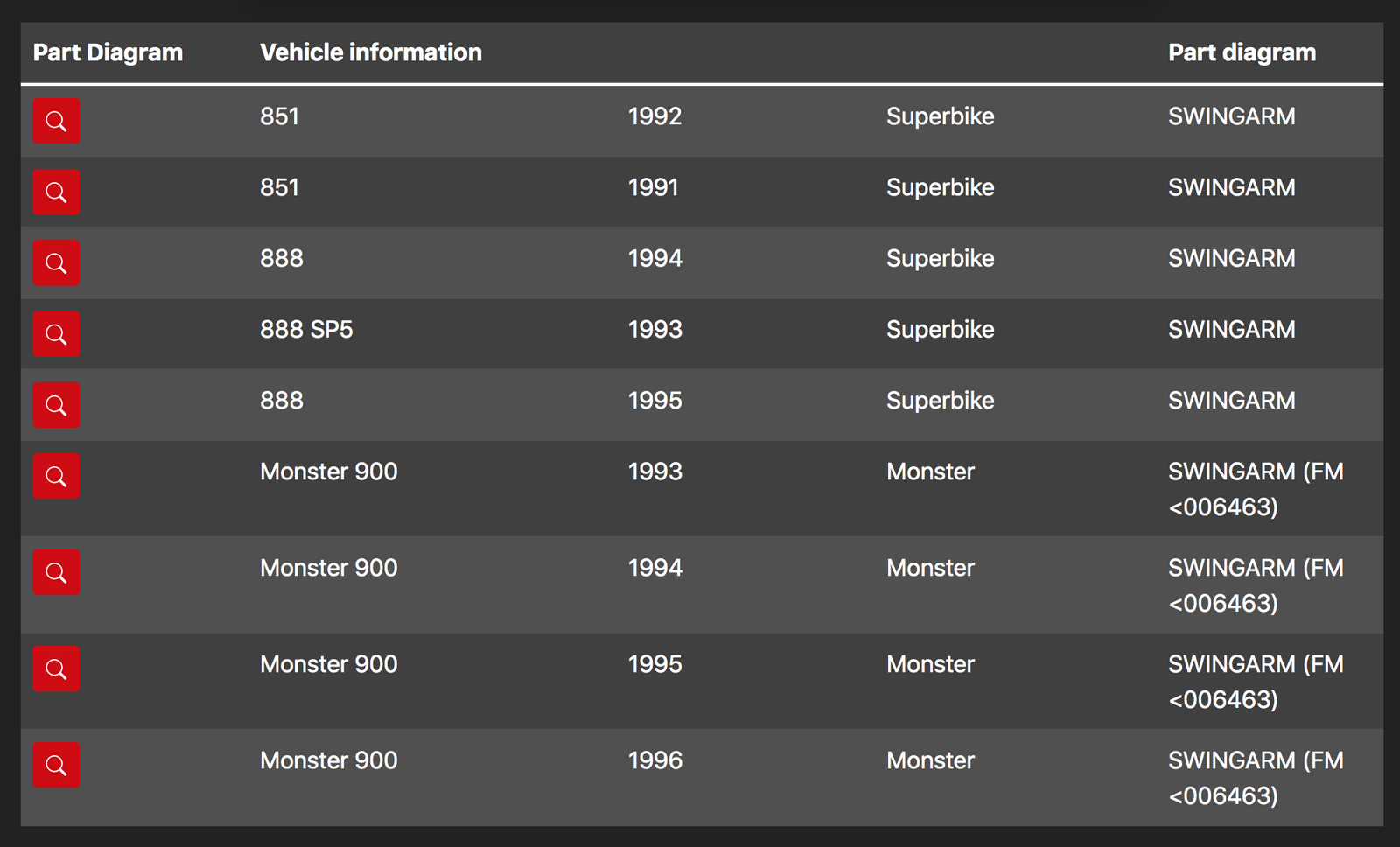Select the '888 SP5' model name
The image size is (1400, 847).
click(x=306, y=330)
